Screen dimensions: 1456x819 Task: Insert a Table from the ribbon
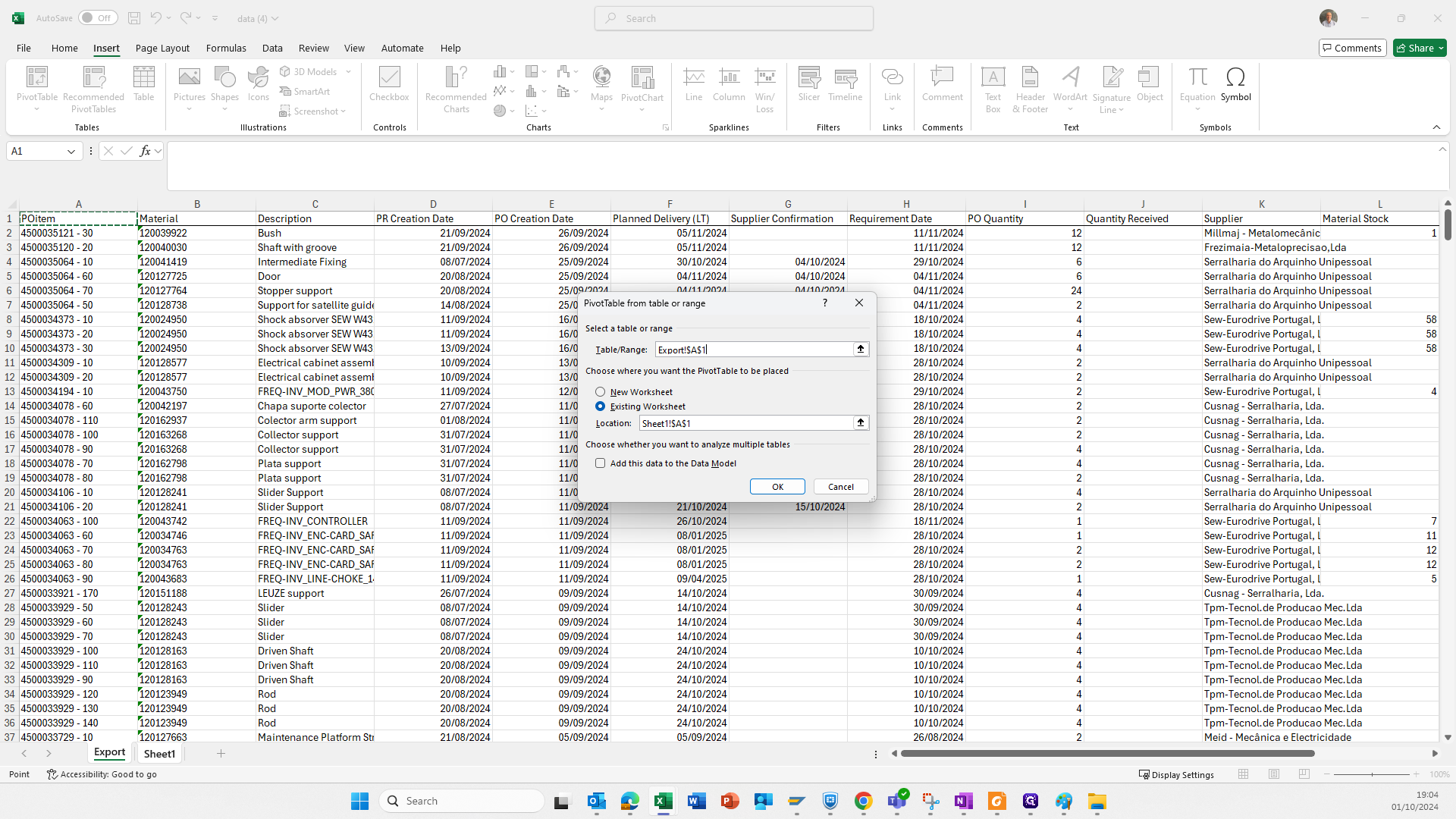point(143,83)
